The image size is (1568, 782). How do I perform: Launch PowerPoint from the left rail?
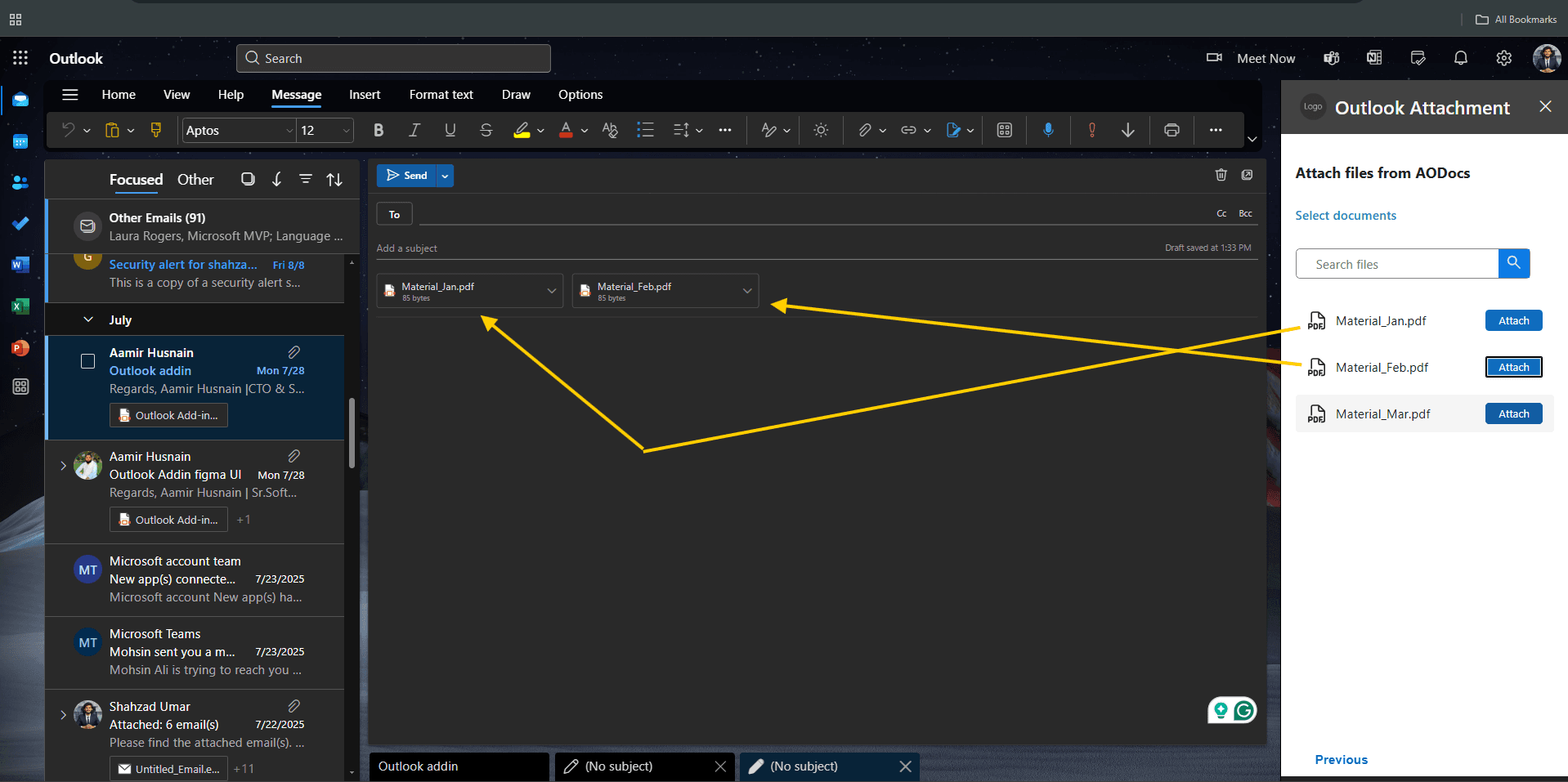[20, 348]
